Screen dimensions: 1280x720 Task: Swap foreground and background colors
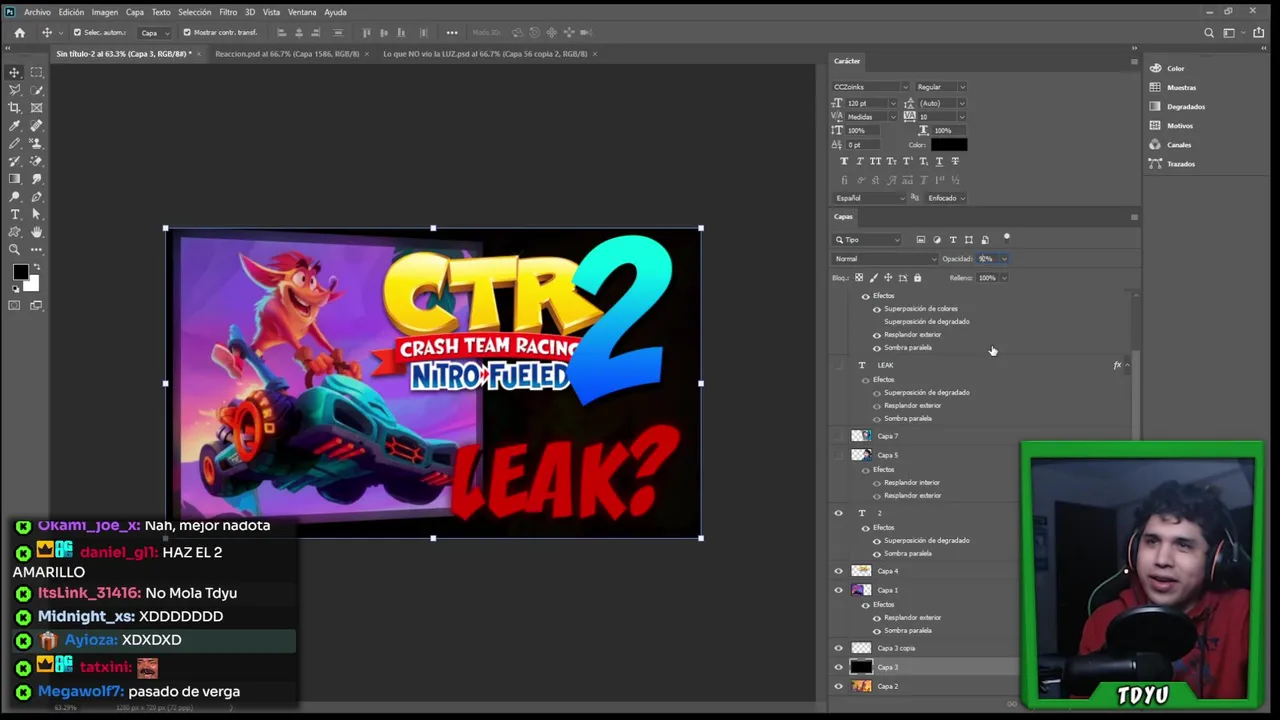point(35,267)
